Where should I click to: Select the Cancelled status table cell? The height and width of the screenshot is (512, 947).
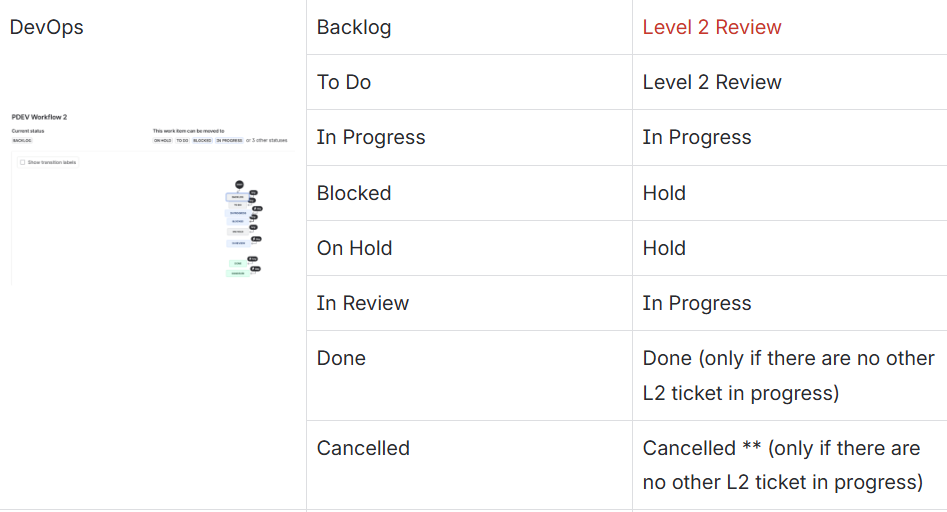[x=469, y=465]
